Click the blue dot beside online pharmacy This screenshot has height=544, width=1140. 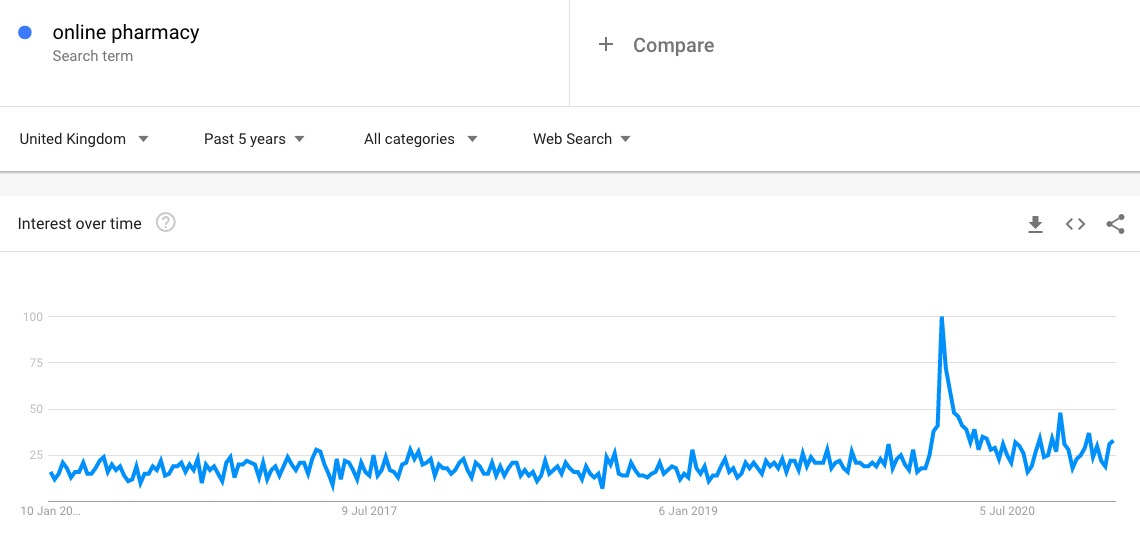click(25, 33)
